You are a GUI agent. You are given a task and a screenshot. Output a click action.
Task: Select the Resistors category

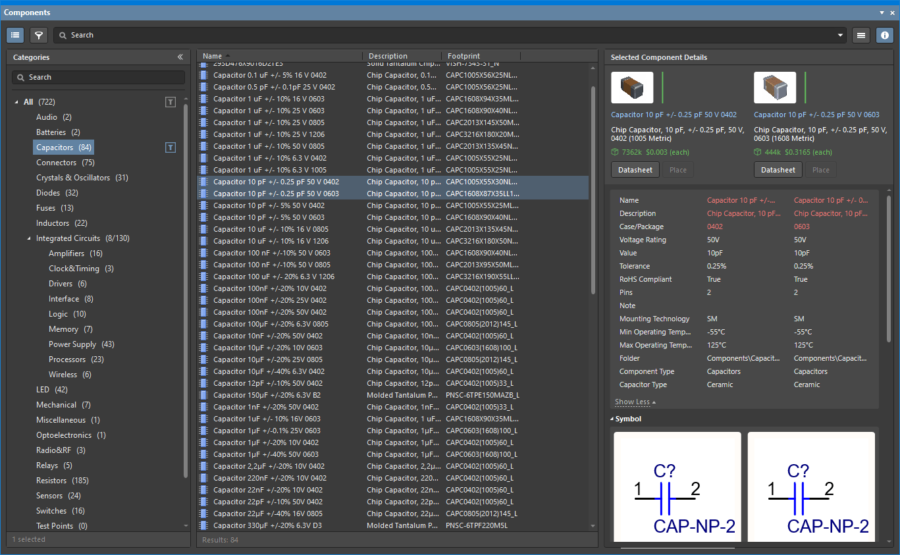pos(52,480)
